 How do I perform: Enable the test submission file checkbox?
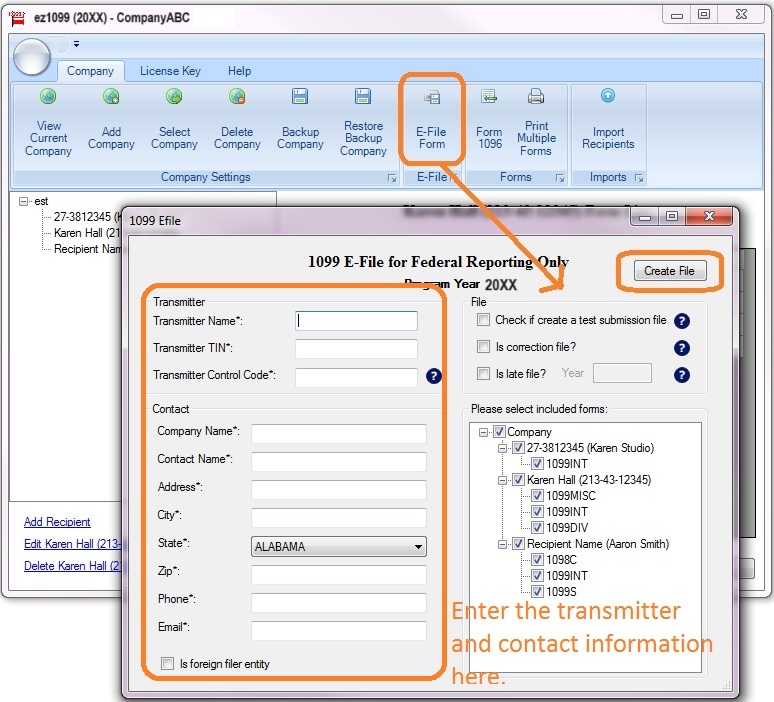tap(484, 320)
